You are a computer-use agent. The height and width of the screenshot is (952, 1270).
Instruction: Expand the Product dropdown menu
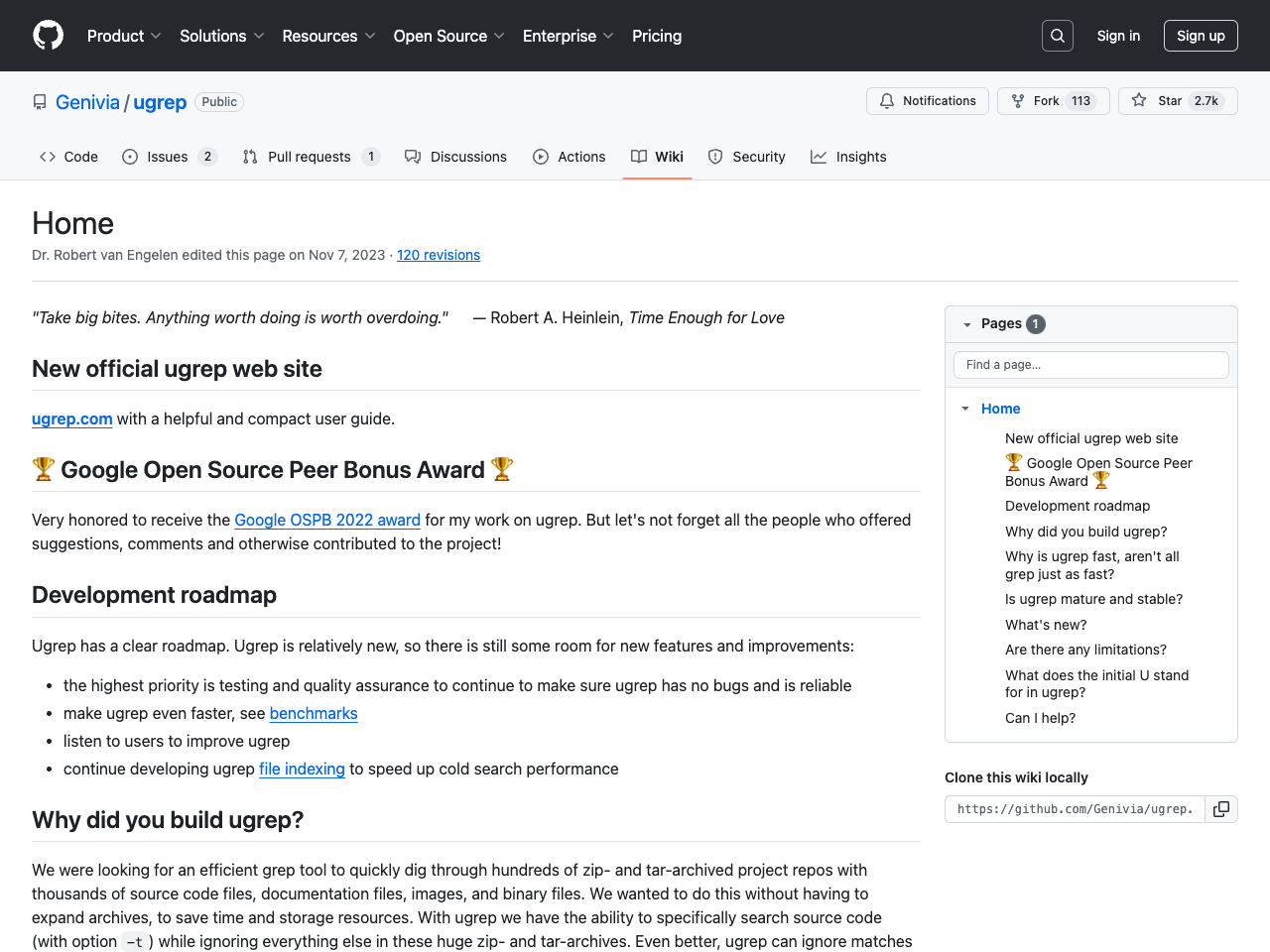coord(125,36)
